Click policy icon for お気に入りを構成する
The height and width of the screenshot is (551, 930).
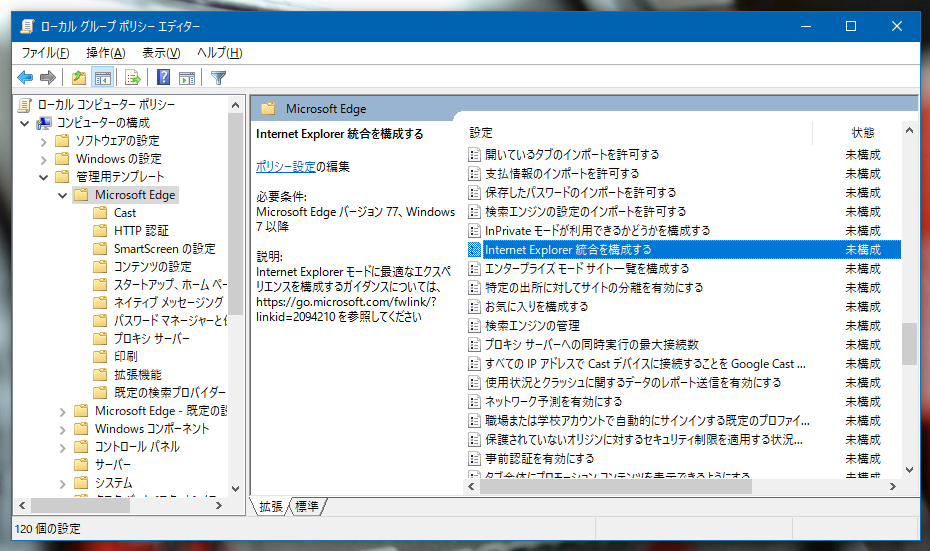point(474,307)
